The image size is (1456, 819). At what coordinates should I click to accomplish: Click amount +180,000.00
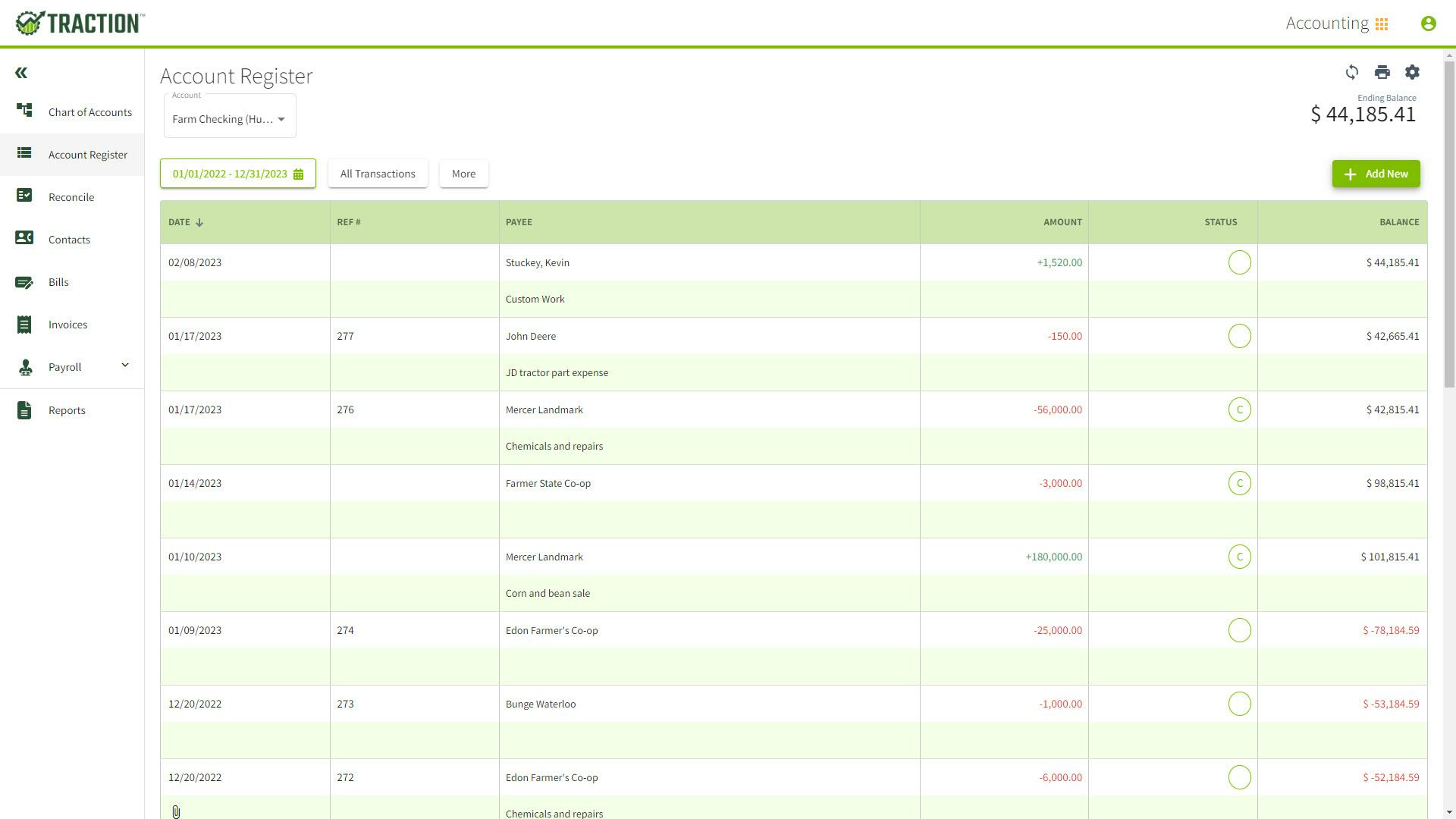(x=1053, y=557)
